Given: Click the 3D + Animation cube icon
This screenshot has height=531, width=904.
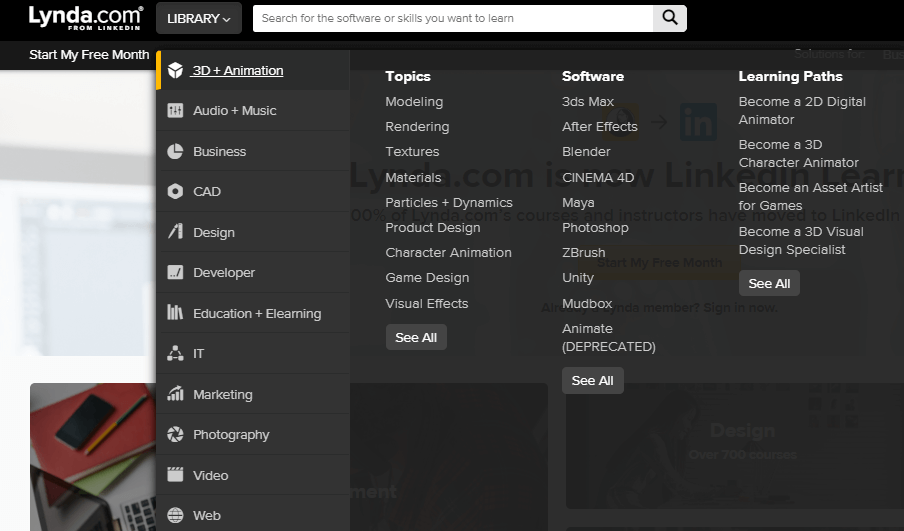Looking at the screenshot, I should pos(175,70).
